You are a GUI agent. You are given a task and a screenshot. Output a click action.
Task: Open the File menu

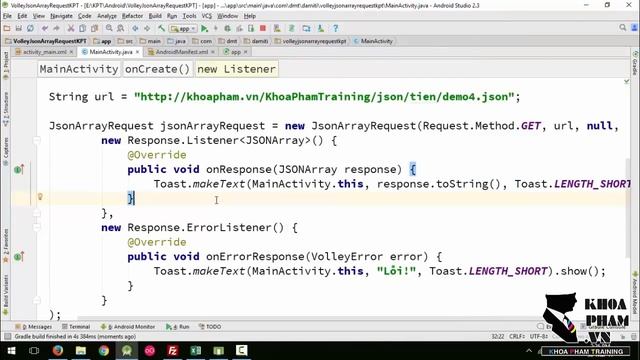coord(7,16)
